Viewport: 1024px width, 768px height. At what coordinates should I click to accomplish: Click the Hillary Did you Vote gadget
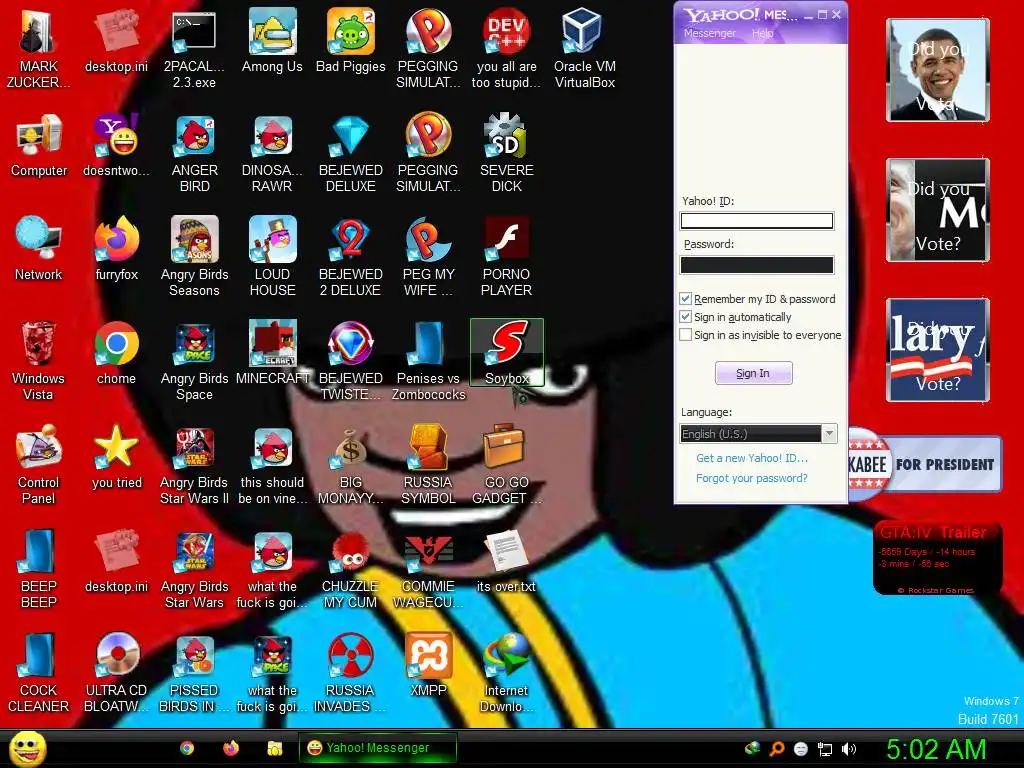click(x=938, y=350)
